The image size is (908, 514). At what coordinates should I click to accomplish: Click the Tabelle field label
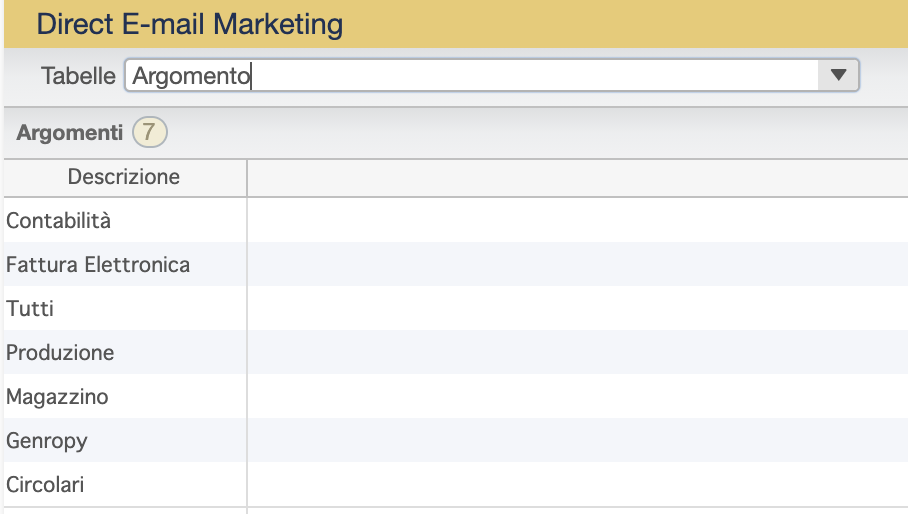(x=78, y=76)
